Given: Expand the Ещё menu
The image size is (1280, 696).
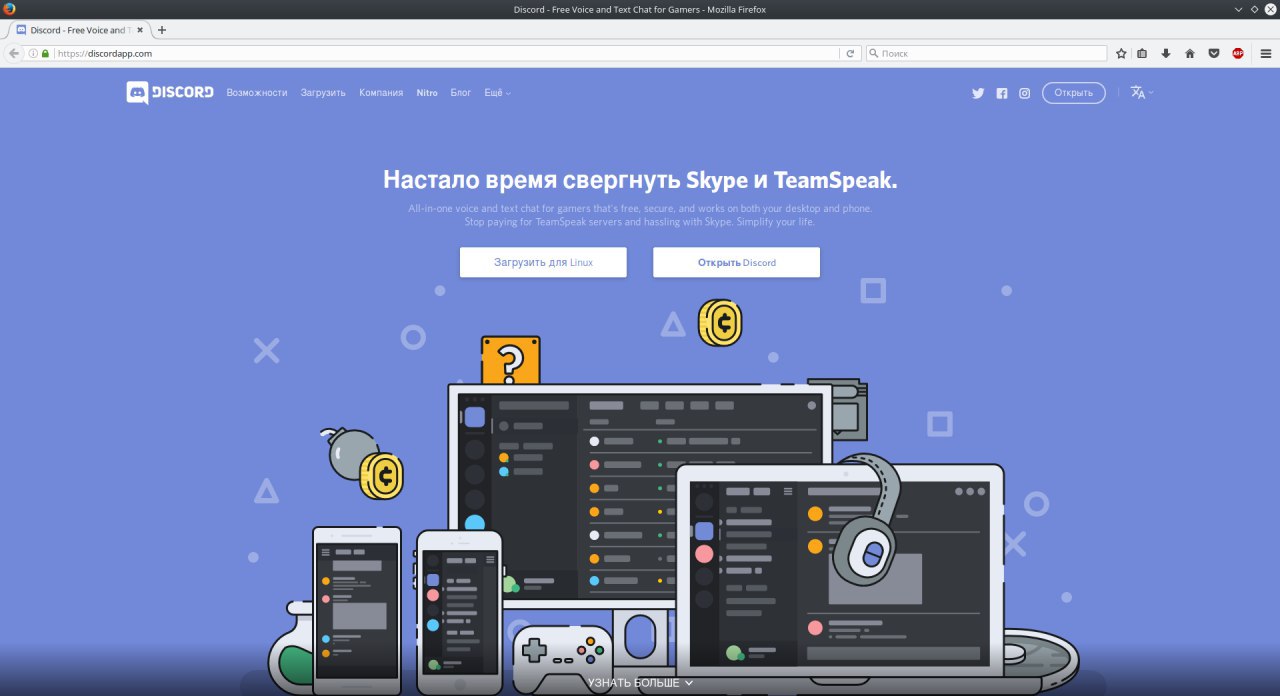Looking at the screenshot, I should pyautogui.click(x=497, y=93).
